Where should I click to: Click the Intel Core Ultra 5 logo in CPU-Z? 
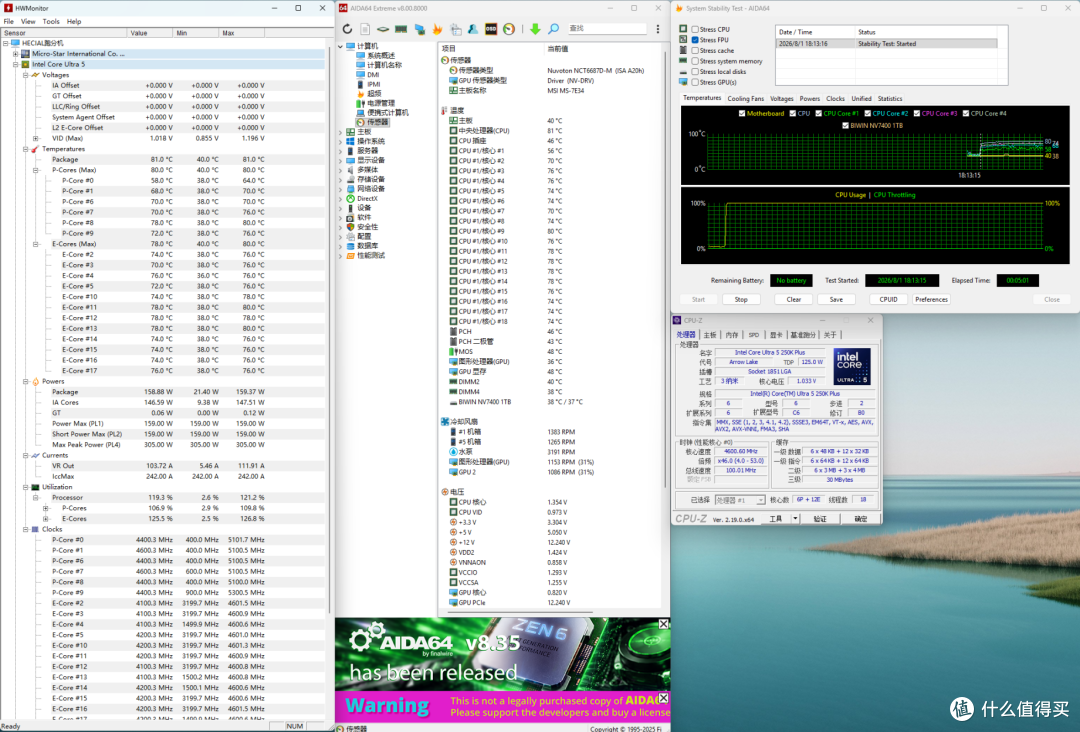(851, 366)
